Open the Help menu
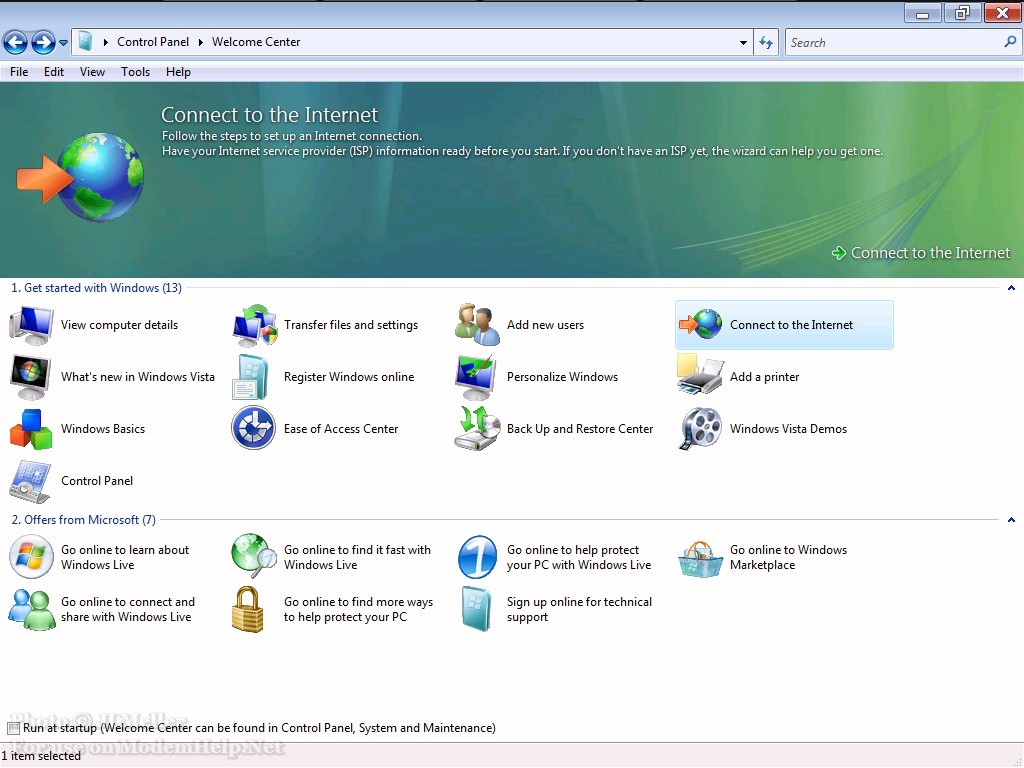Viewport: 1024px width, 768px height. click(178, 72)
